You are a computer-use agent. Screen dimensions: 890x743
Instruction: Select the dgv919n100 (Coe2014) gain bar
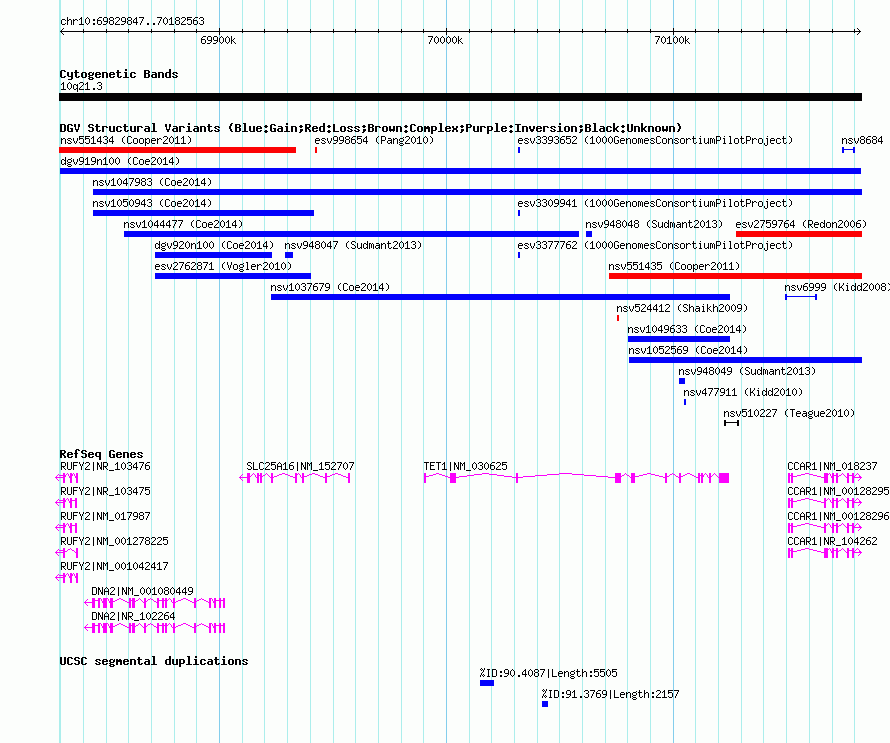pos(460,171)
